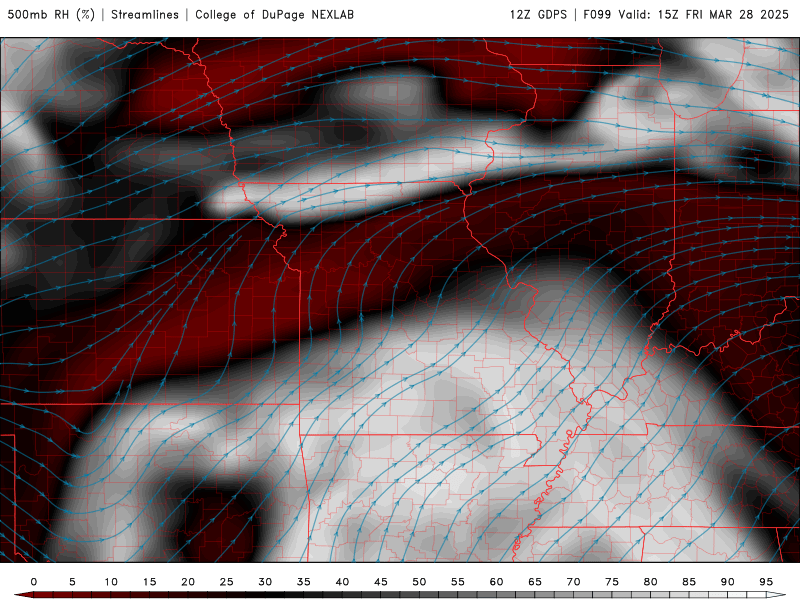Click the colorbar label "30"
Image resolution: width=800 pixels, height=600 pixels.
click(x=265, y=582)
